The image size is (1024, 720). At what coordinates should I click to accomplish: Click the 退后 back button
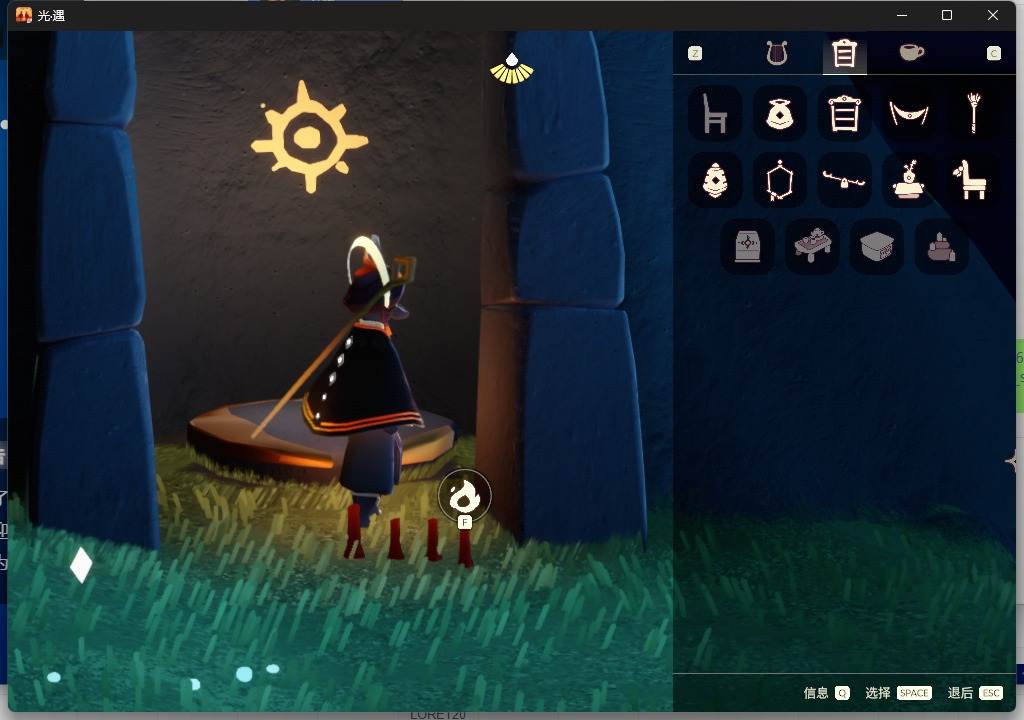click(x=974, y=693)
